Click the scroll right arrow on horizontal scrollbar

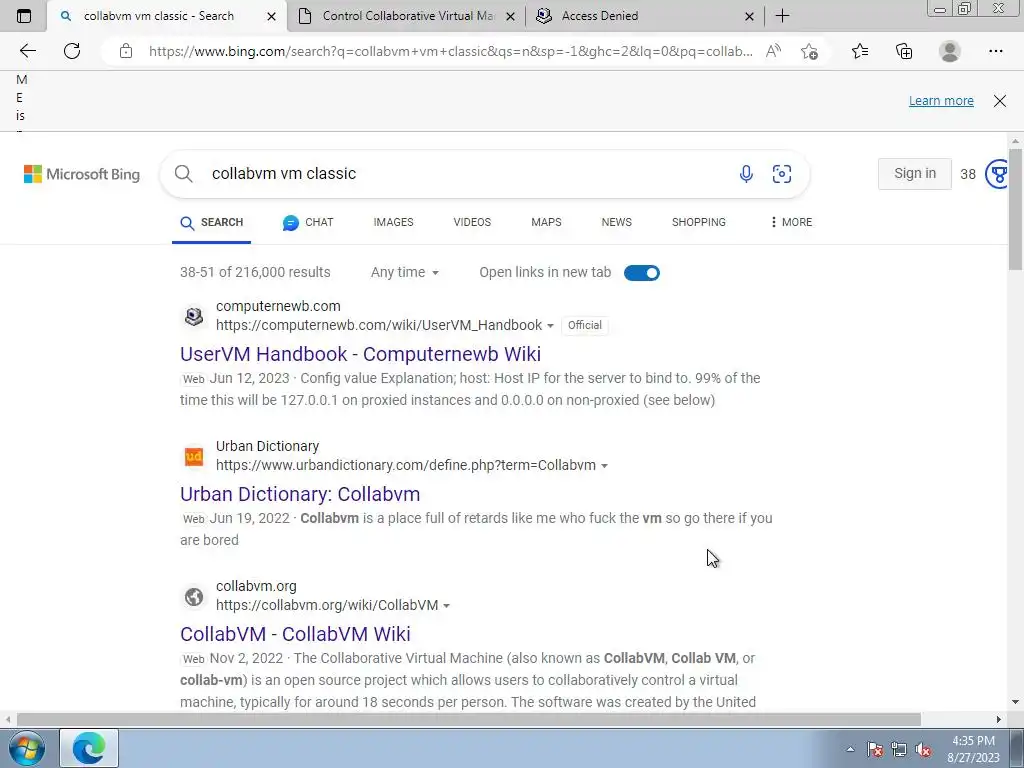(x=999, y=720)
